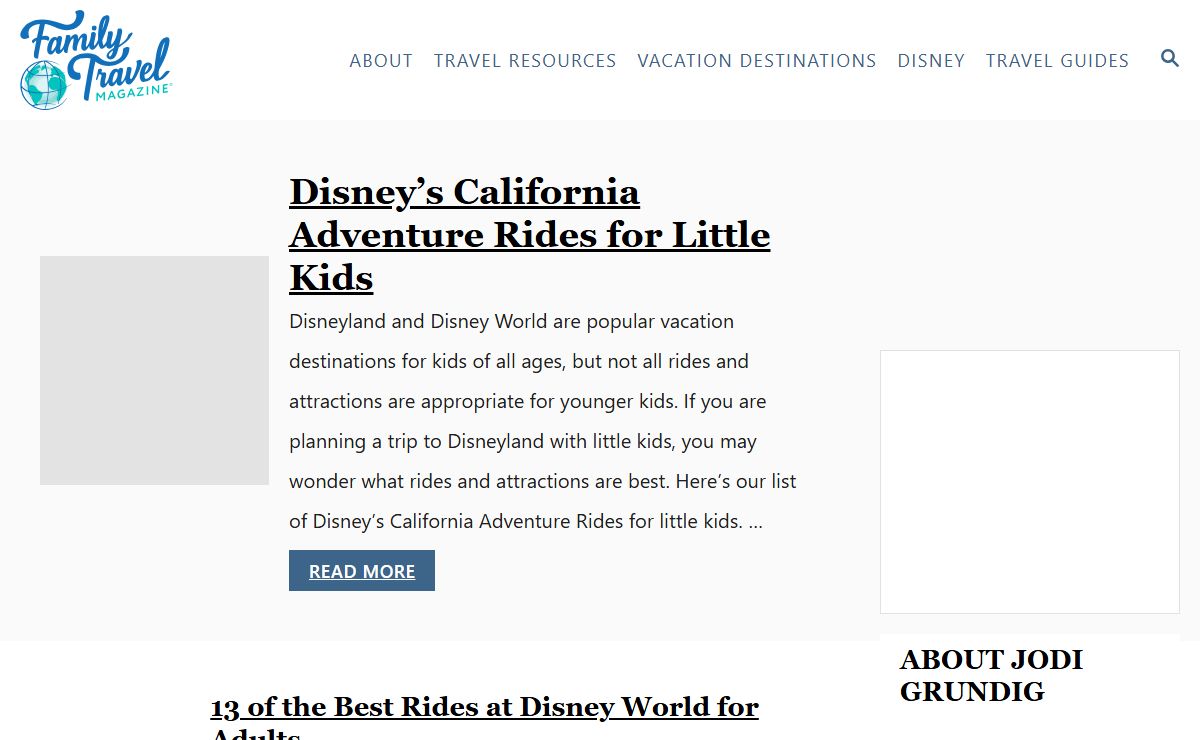This screenshot has width=1200, height=740.
Task: Open the TRAVEL GUIDES menu
Action: [x=1057, y=61]
